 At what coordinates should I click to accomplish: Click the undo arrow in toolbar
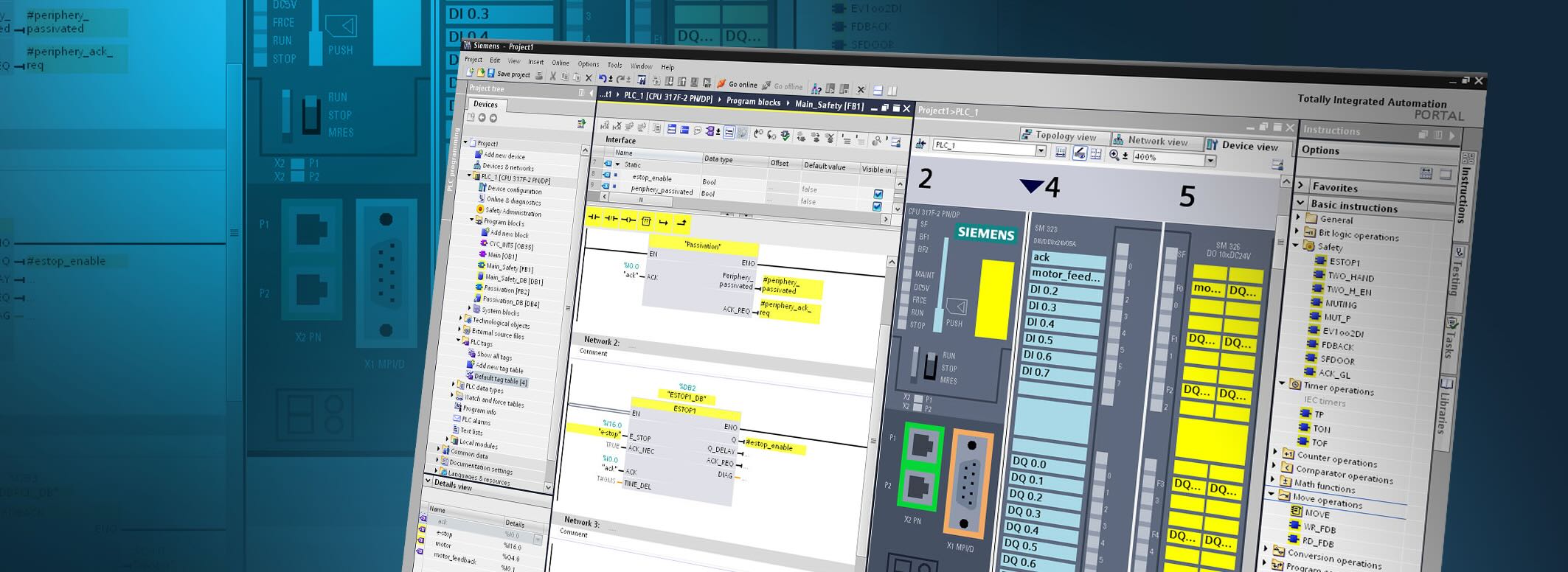click(603, 78)
